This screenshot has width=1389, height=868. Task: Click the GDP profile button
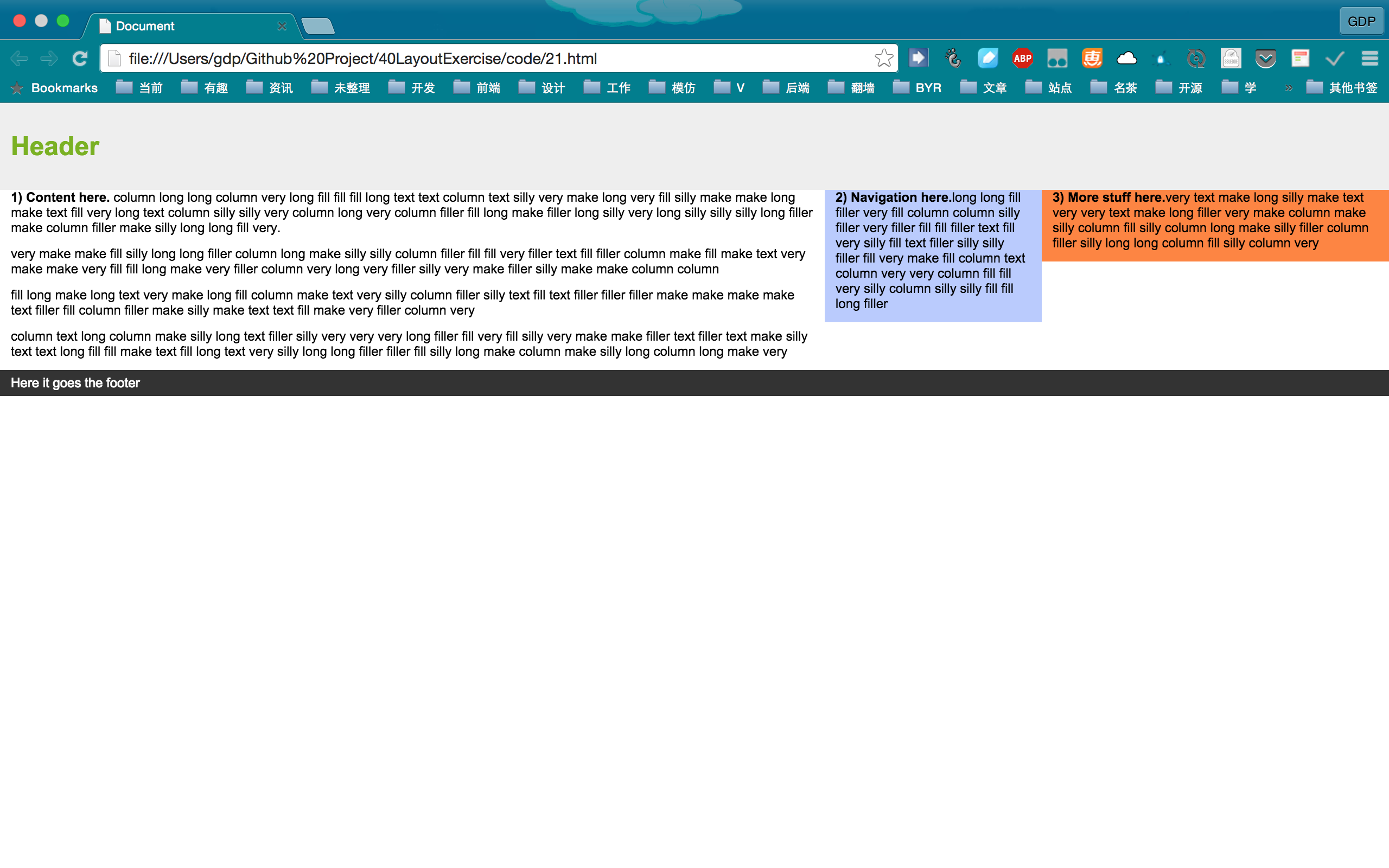pos(1361,21)
